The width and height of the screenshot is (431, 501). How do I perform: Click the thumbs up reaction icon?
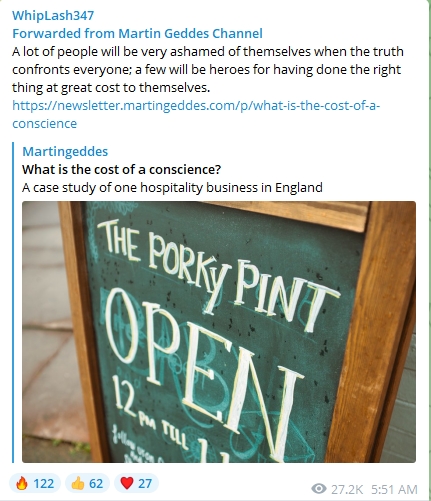(x=77, y=483)
